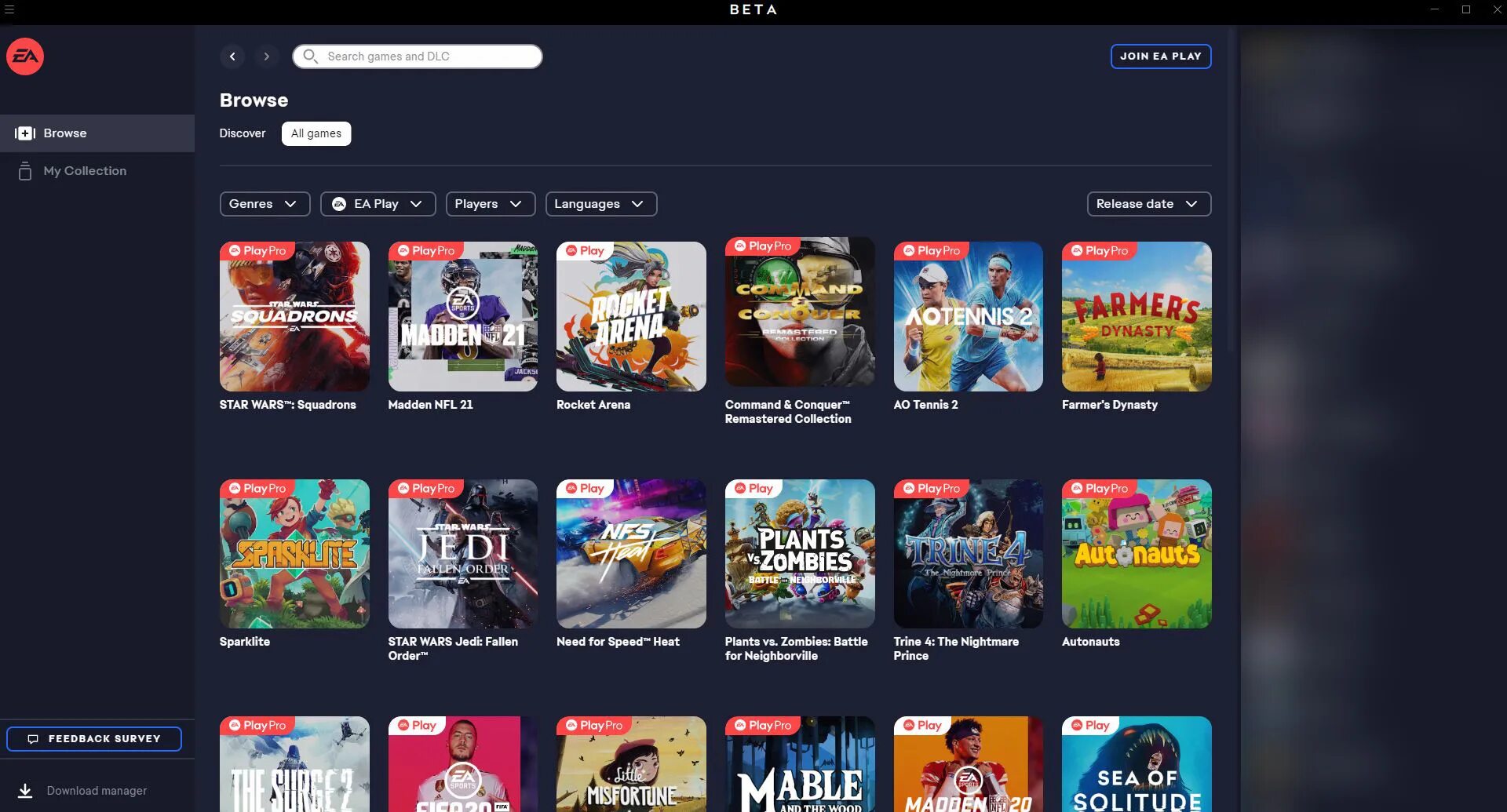
Task: Open My Collection in the sidebar
Action: pos(97,171)
